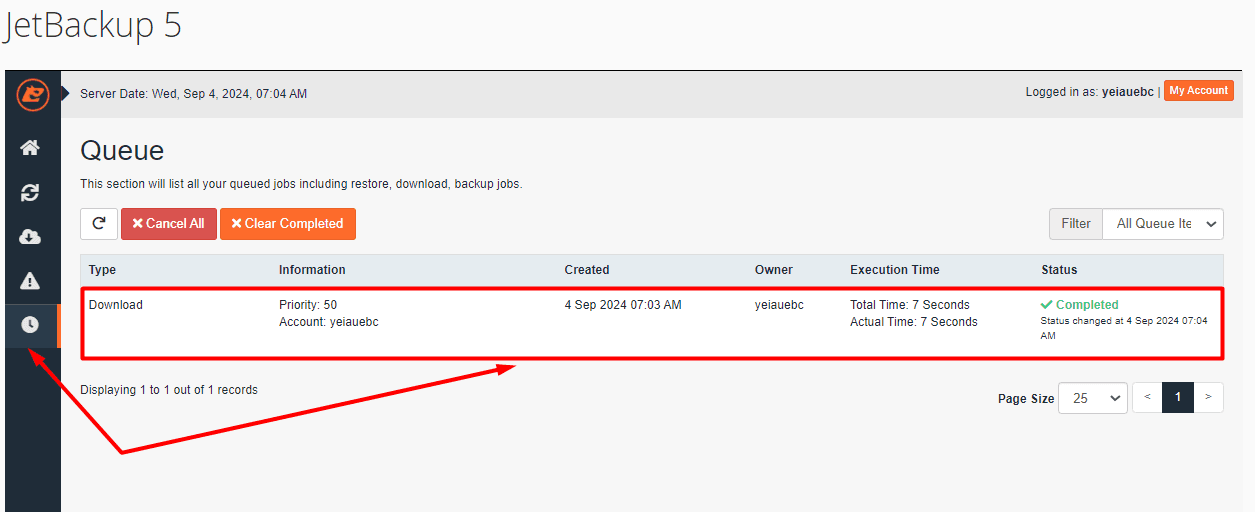1255x512 pixels.
Task: Open the Page Size dropdown
Action: click(x=1092, y=398)
